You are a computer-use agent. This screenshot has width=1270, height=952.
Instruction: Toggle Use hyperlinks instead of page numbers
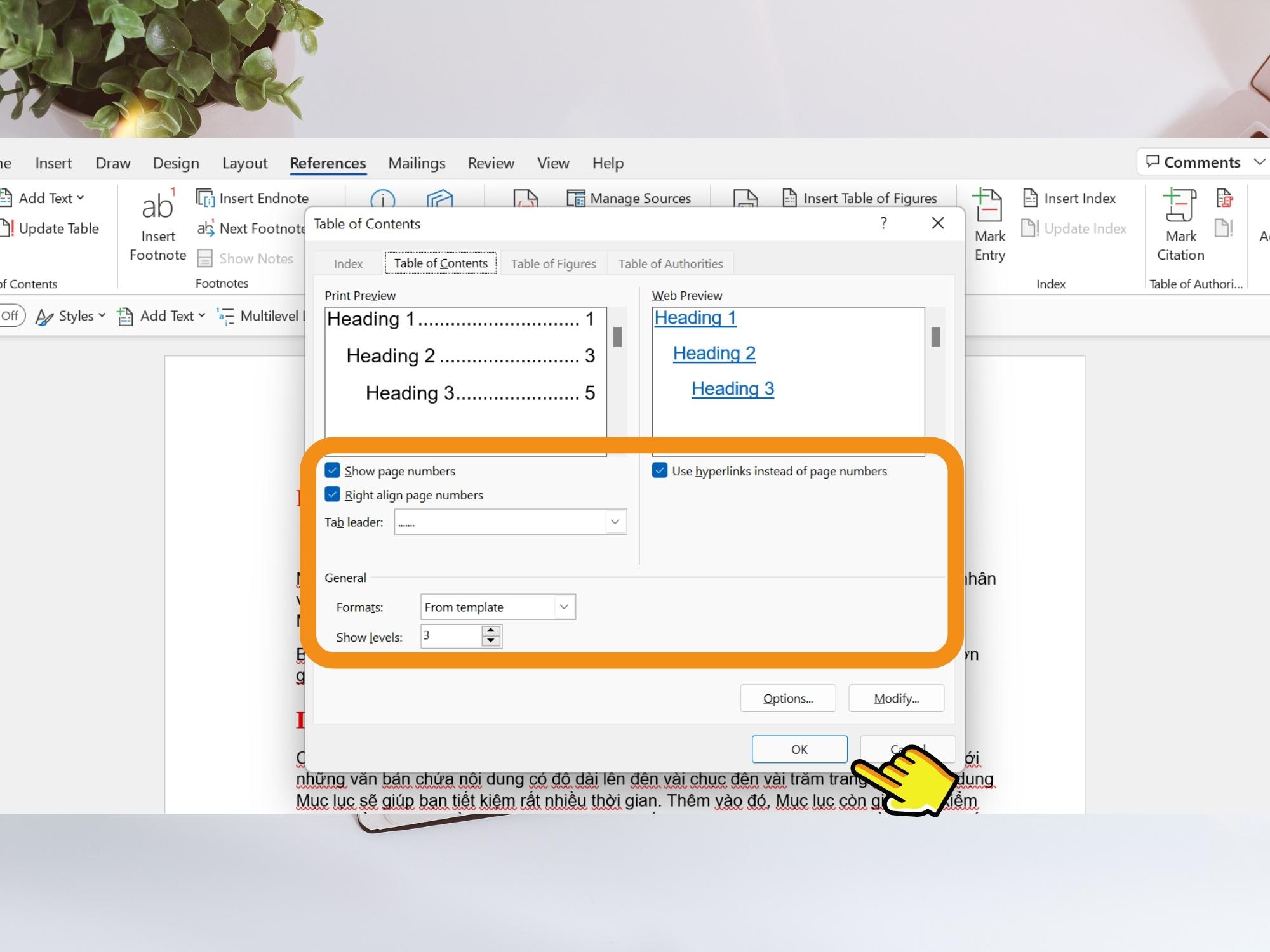point(660,470)
